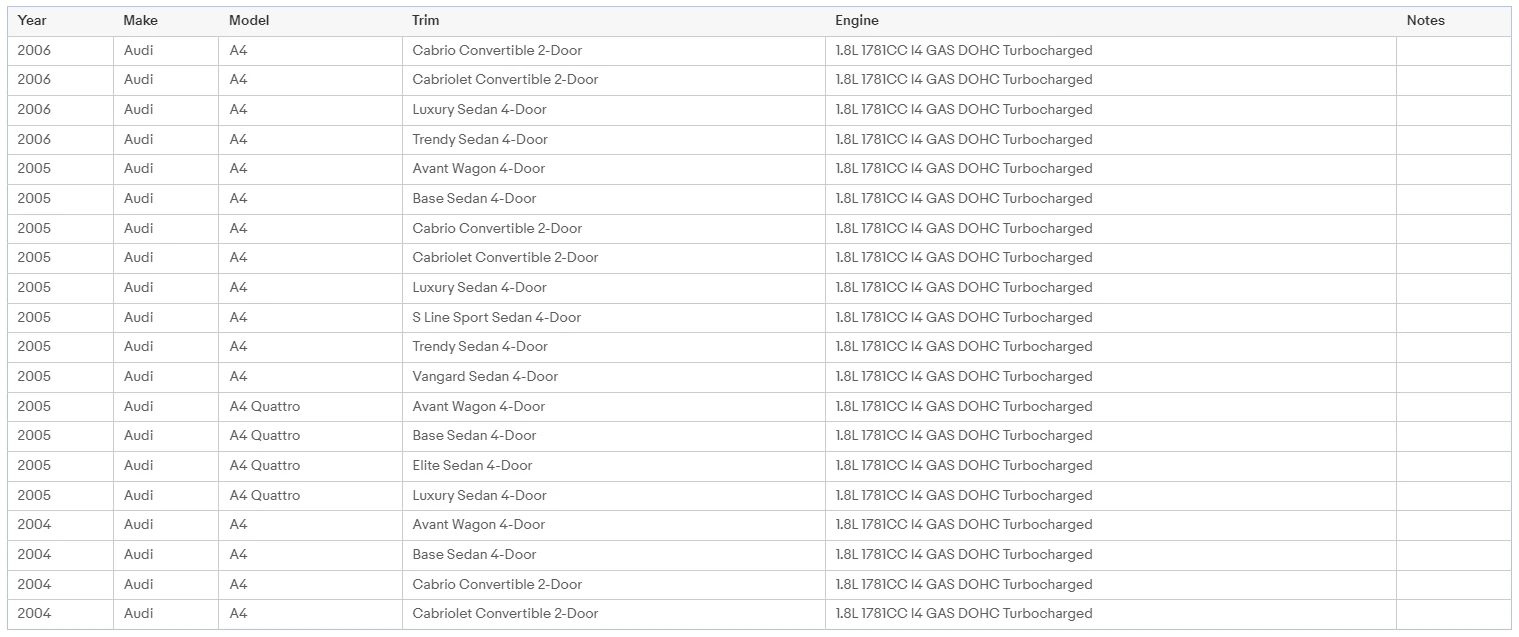This screenshot has height=637, width=1519.
Task: Click the Notes column header
Action: (x=1425, y=20)
